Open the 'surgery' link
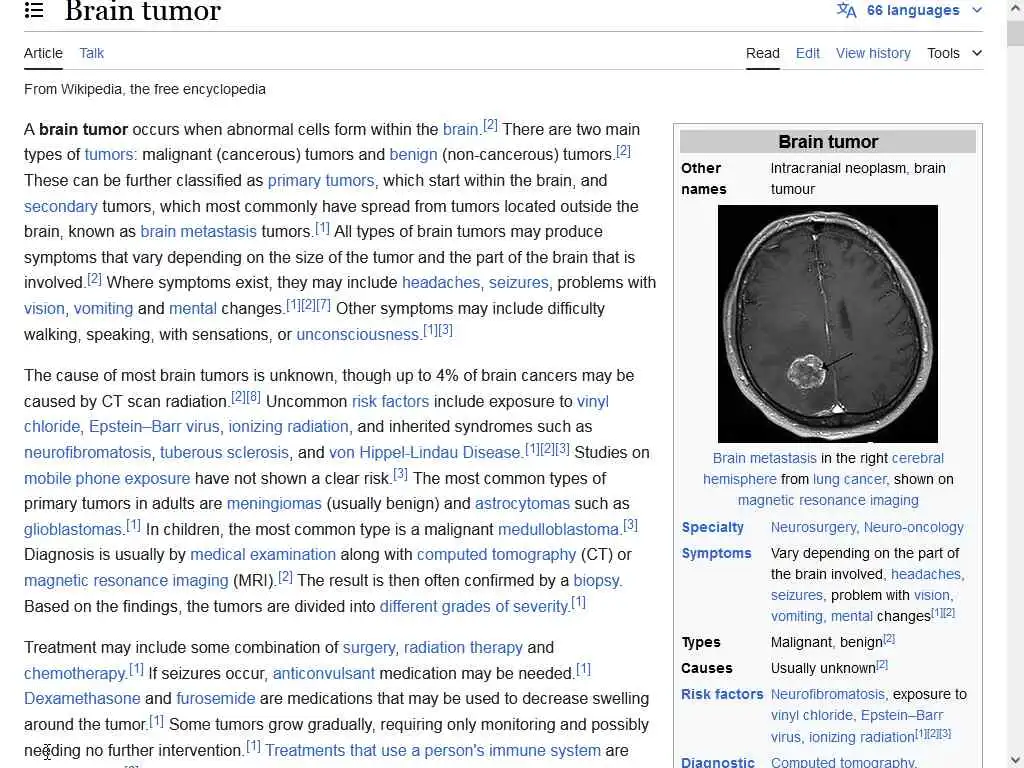Image resolution: width=1024 pixels, height=768 pixels. 369,648
